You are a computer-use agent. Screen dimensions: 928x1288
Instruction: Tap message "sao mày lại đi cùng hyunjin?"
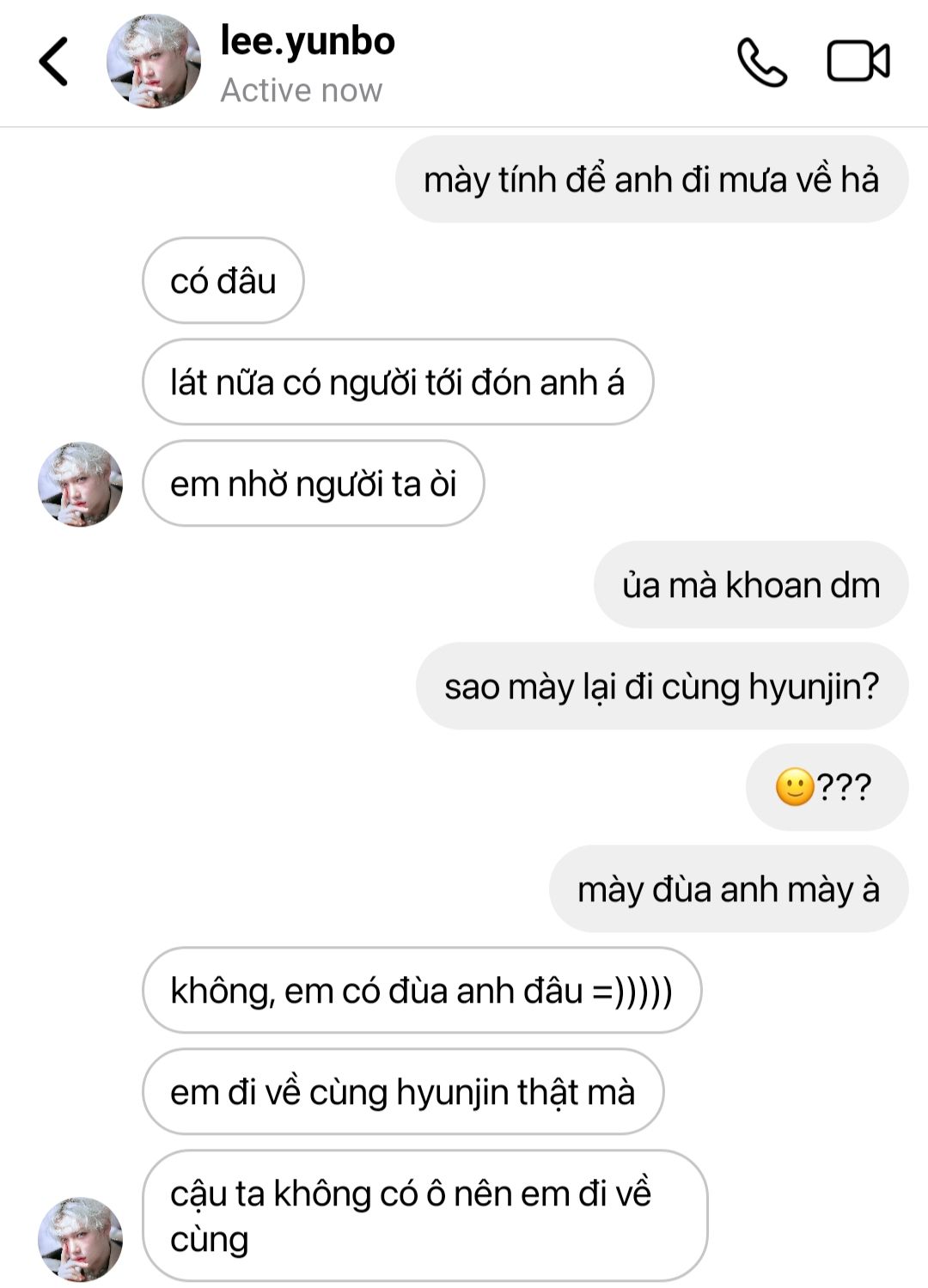[662, 687]
